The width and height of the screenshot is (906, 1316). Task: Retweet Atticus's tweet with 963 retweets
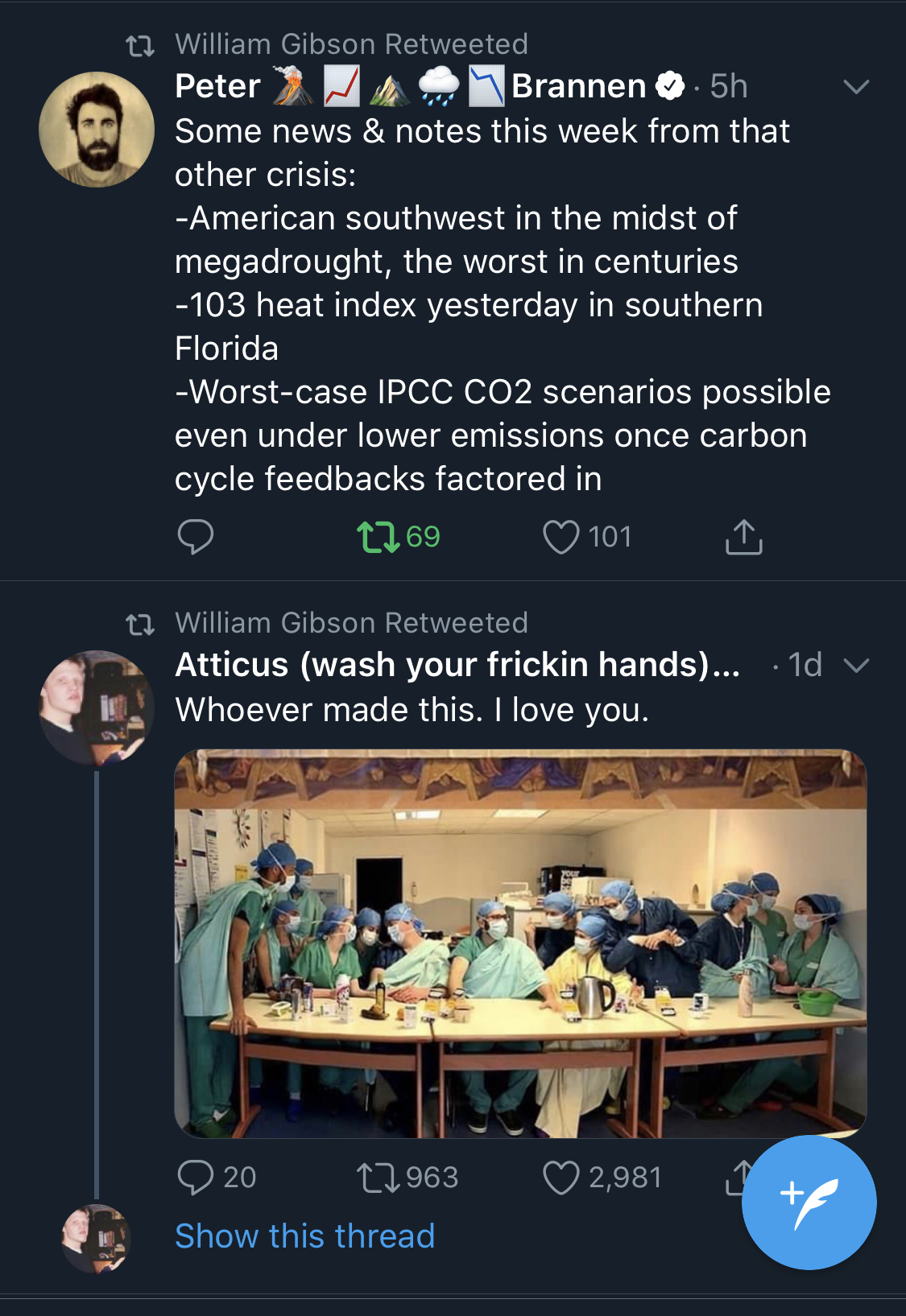pos(379,1177)
